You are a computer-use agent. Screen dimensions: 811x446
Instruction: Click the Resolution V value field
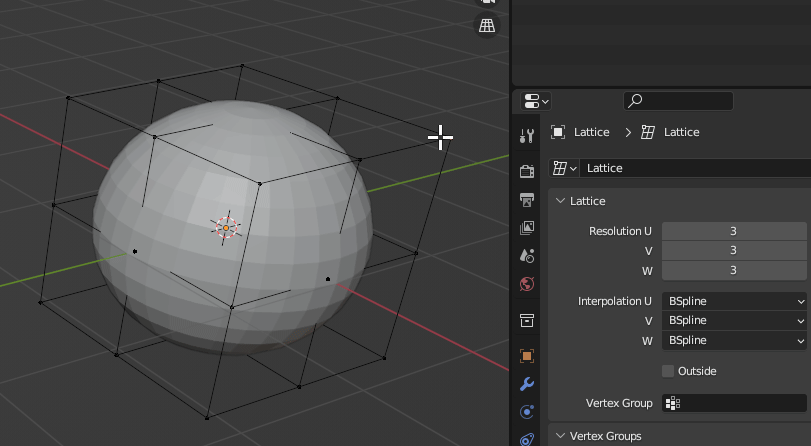733,250
